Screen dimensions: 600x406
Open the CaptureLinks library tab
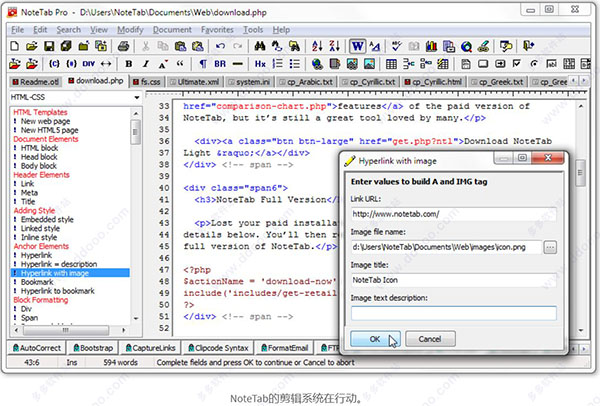pyautogui.click(x=150, y=348)
